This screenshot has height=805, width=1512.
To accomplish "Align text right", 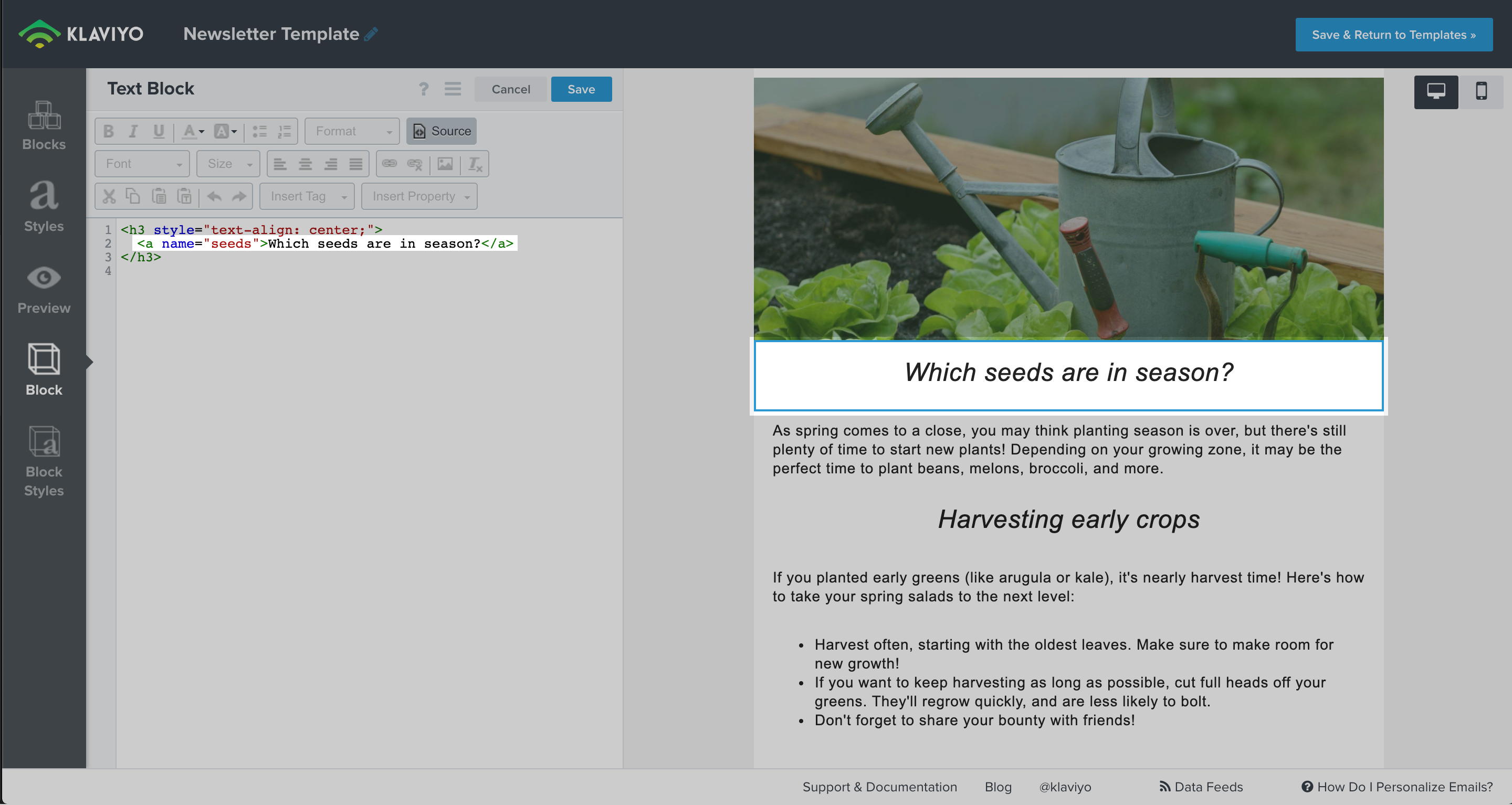I will click(x=330, y=164).
